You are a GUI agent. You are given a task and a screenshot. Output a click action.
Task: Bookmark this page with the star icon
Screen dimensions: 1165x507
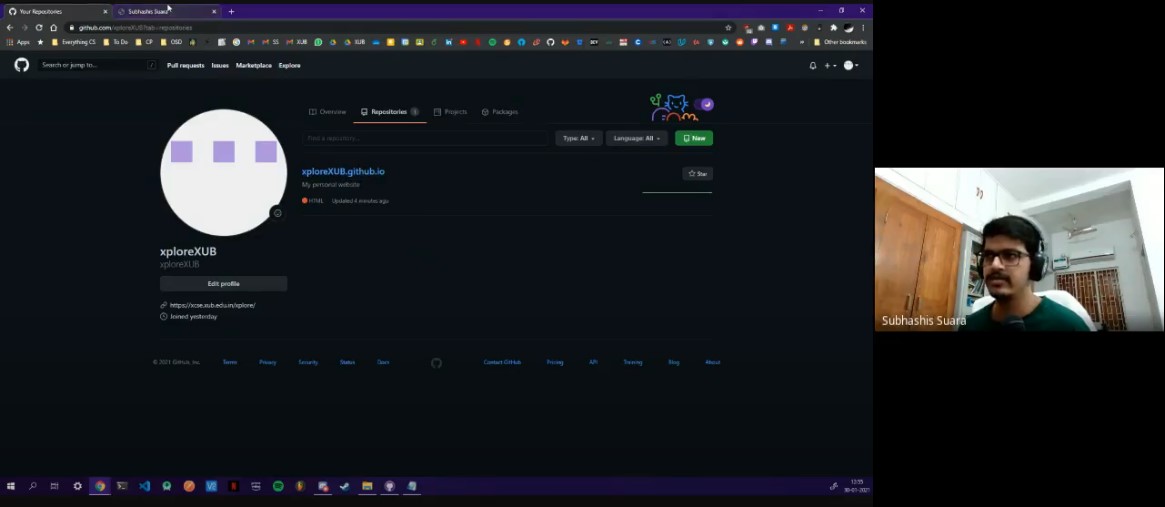[728, 27]
